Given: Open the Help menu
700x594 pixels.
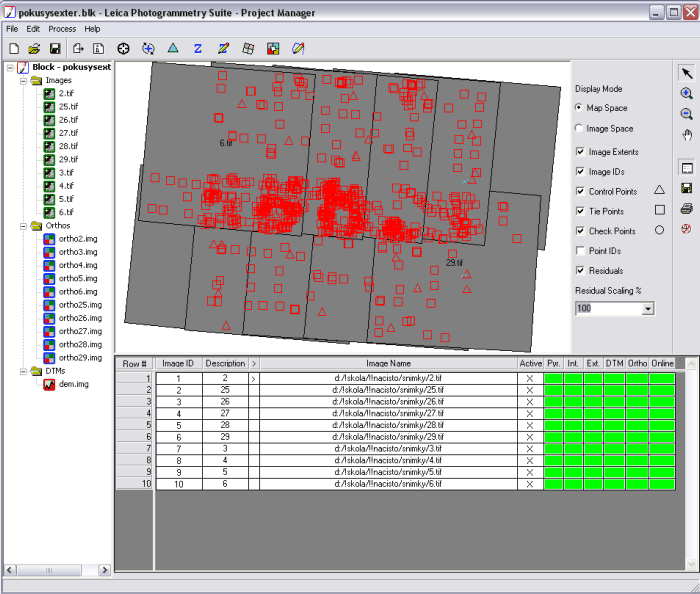Looking at the screenshot, I should [92, 29].
